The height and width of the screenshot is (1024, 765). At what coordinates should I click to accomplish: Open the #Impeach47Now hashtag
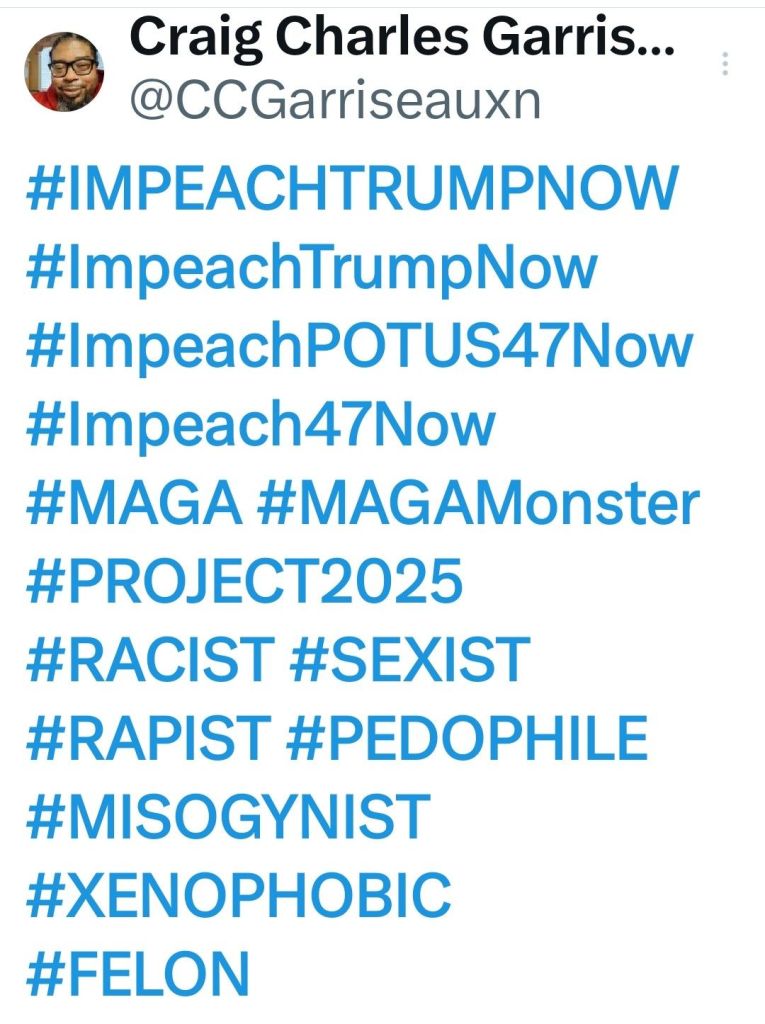pyautogui.click(x=260, y=424)
